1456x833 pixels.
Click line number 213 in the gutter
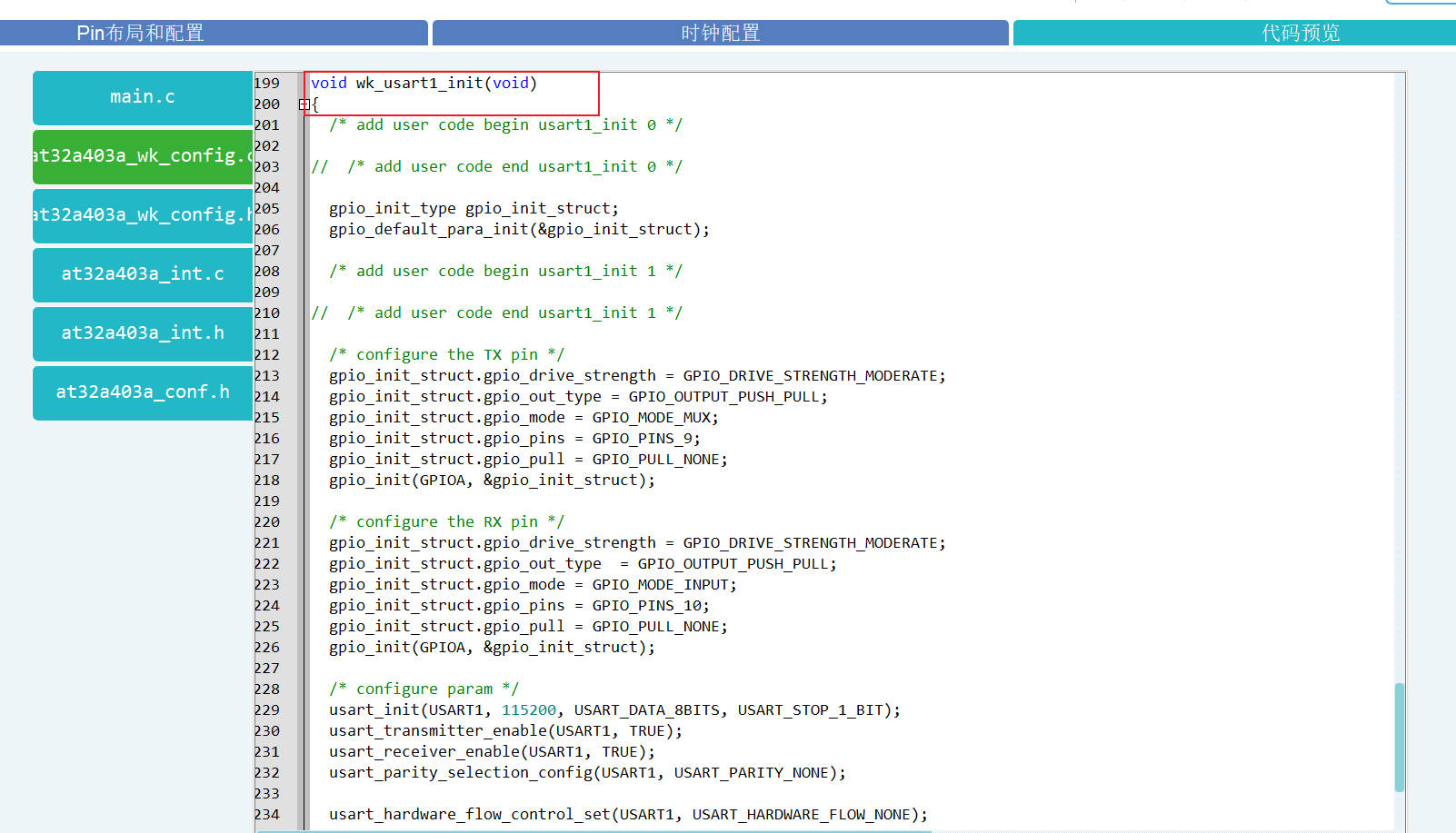267,375
